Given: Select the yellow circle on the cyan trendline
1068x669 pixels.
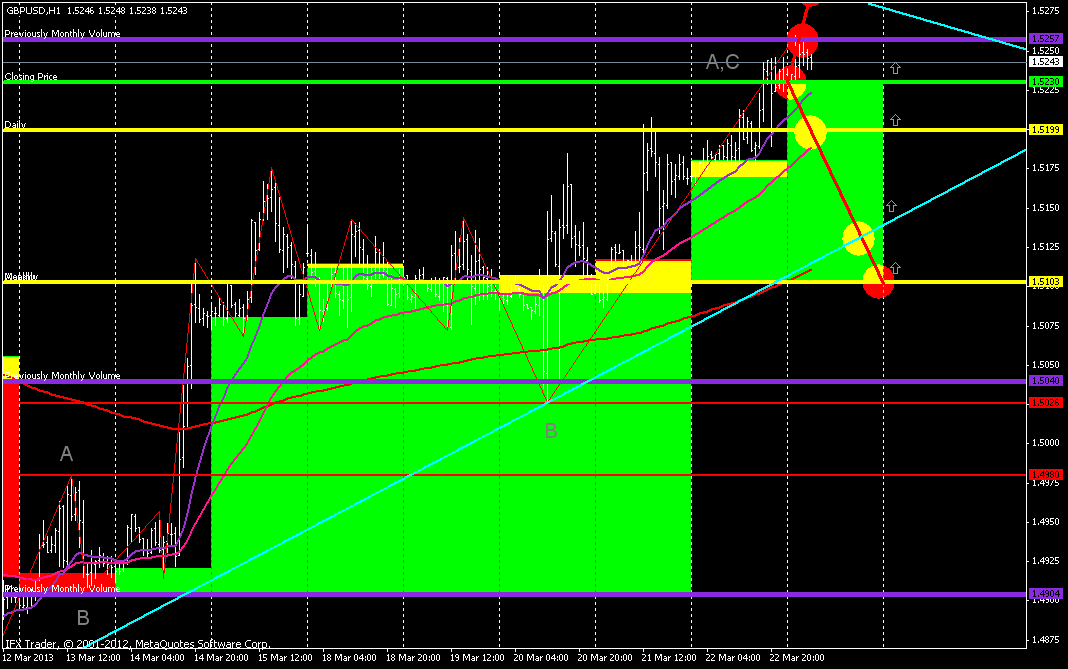Looking at the screenshot, I should coord(858,238).
